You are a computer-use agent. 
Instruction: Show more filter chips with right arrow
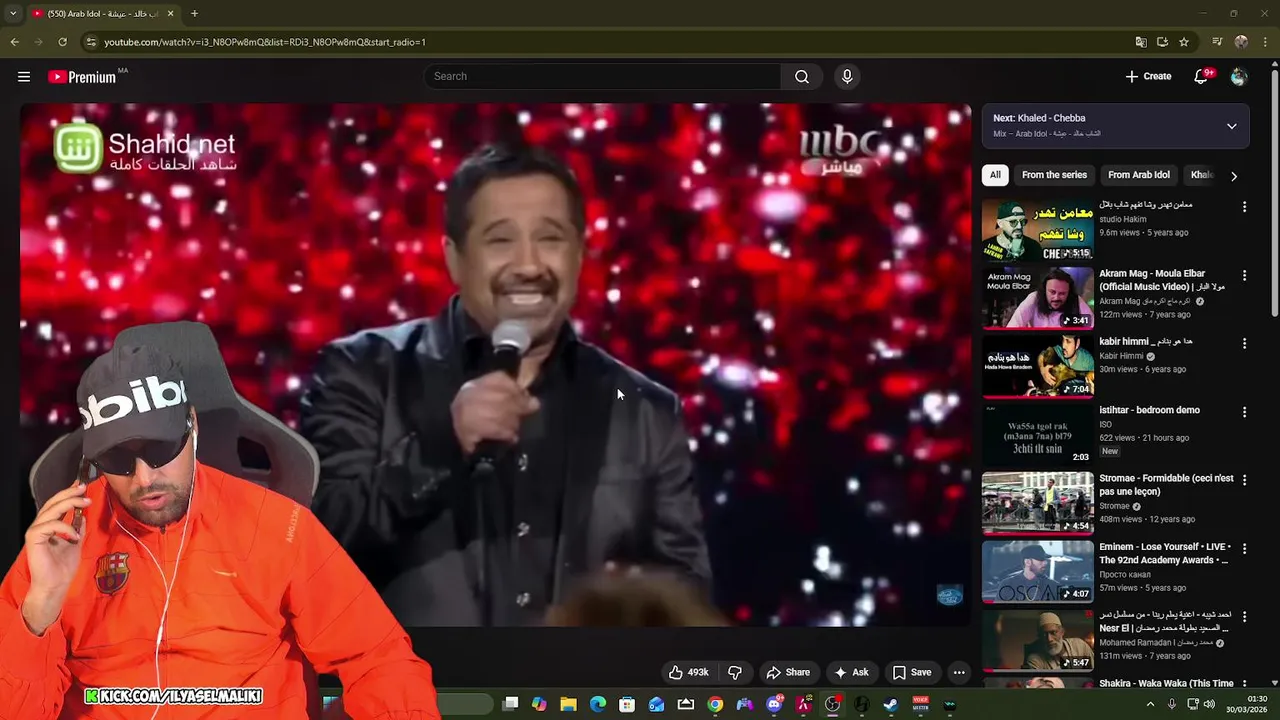[1233, 175]
